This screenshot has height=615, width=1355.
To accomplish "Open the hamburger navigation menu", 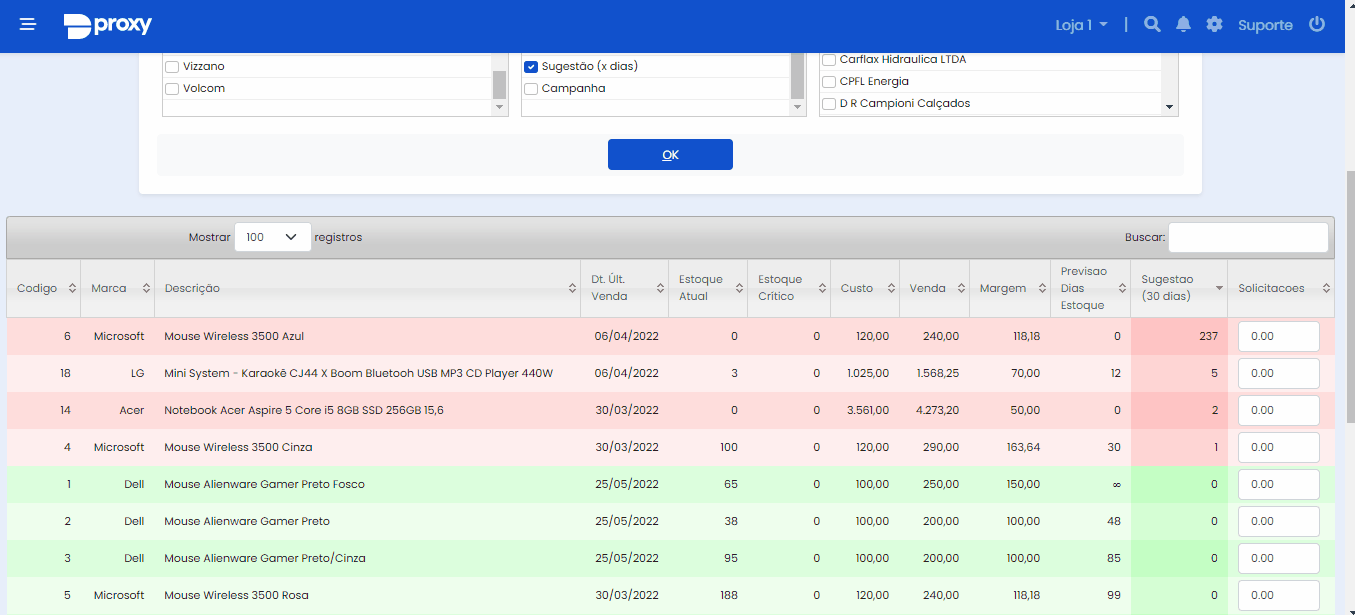I will (28, 24).
